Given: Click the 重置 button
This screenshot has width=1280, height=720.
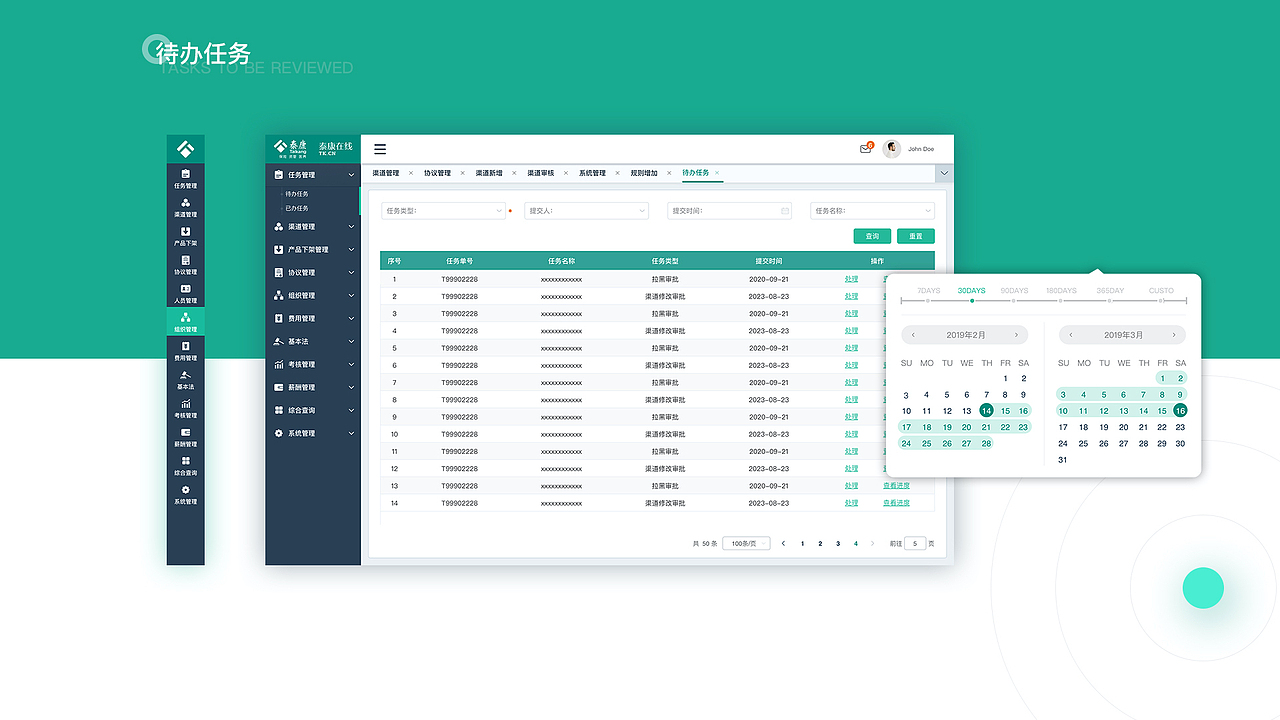Looking at the screenshot, I should click(x=916, y=236).
